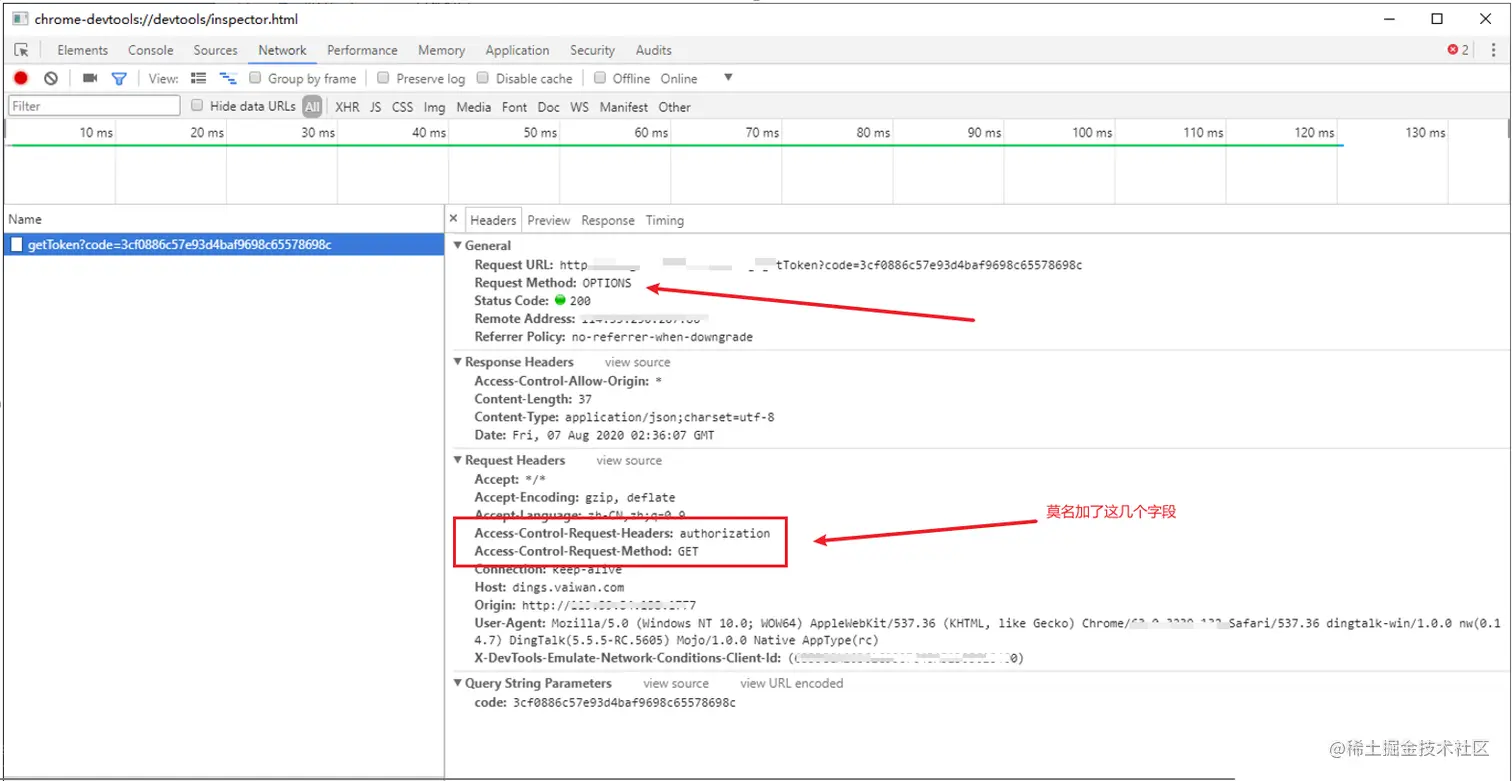
Task: Focus the network Filter text box
Action: tap(94, 106)
